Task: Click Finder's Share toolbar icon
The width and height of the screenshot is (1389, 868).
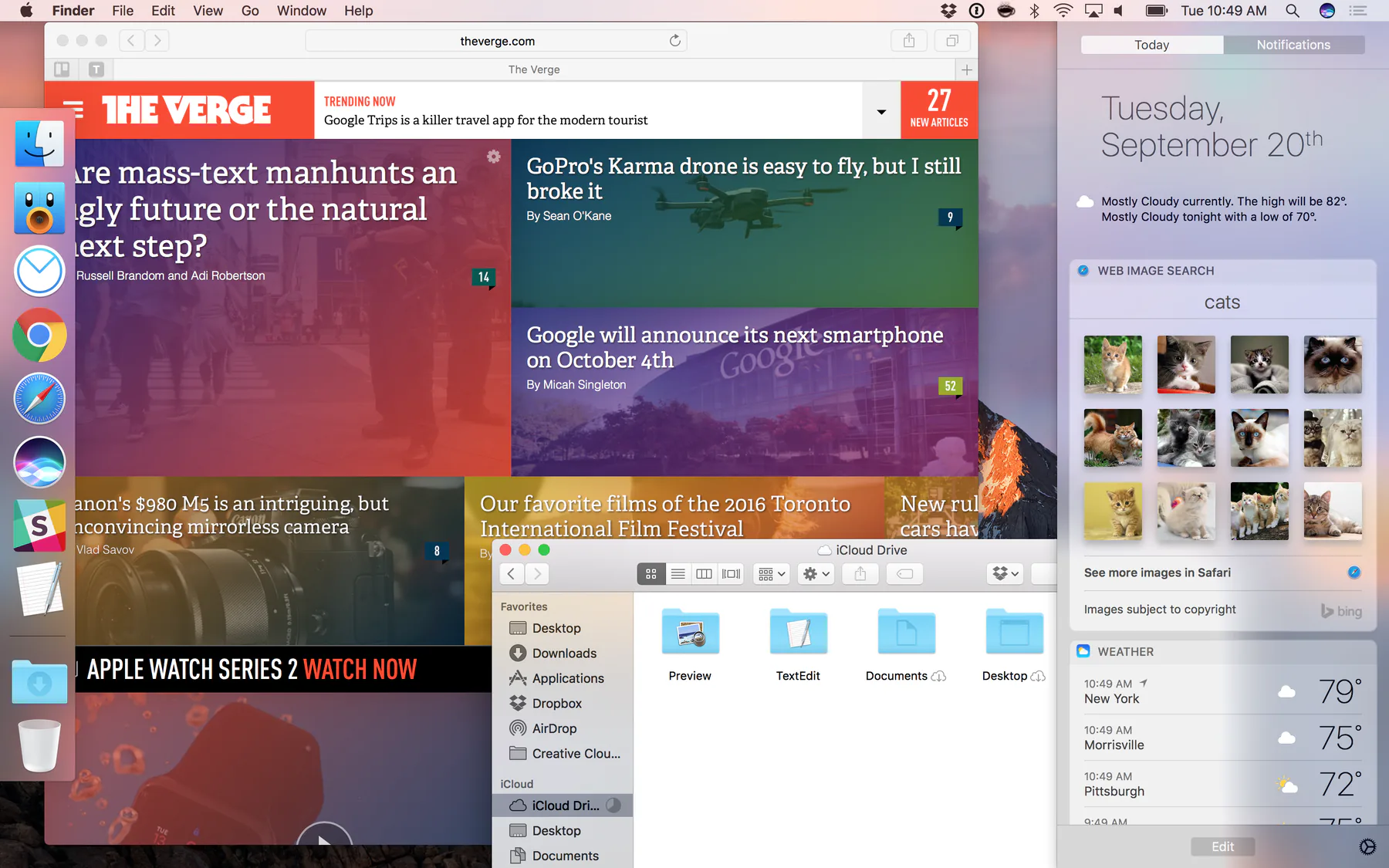Action: pyautogui.click(x=860, y=574)
